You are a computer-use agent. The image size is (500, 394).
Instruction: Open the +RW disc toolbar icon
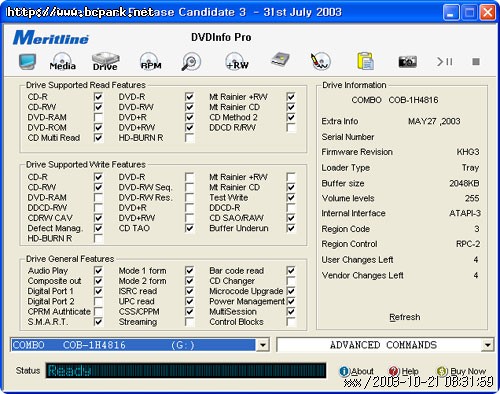click(237, 61)
